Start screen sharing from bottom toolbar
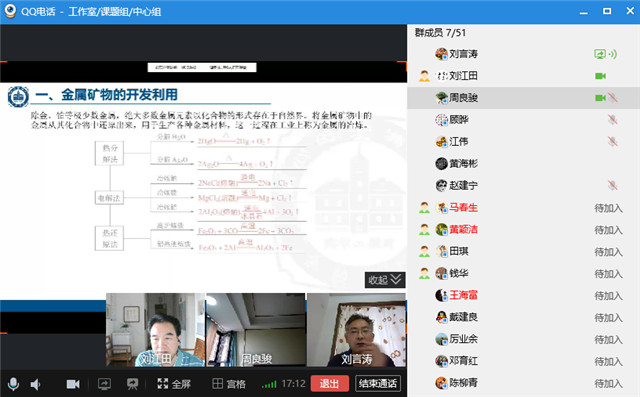Screen dimensions: 640x397 click(x=104, y=384)
